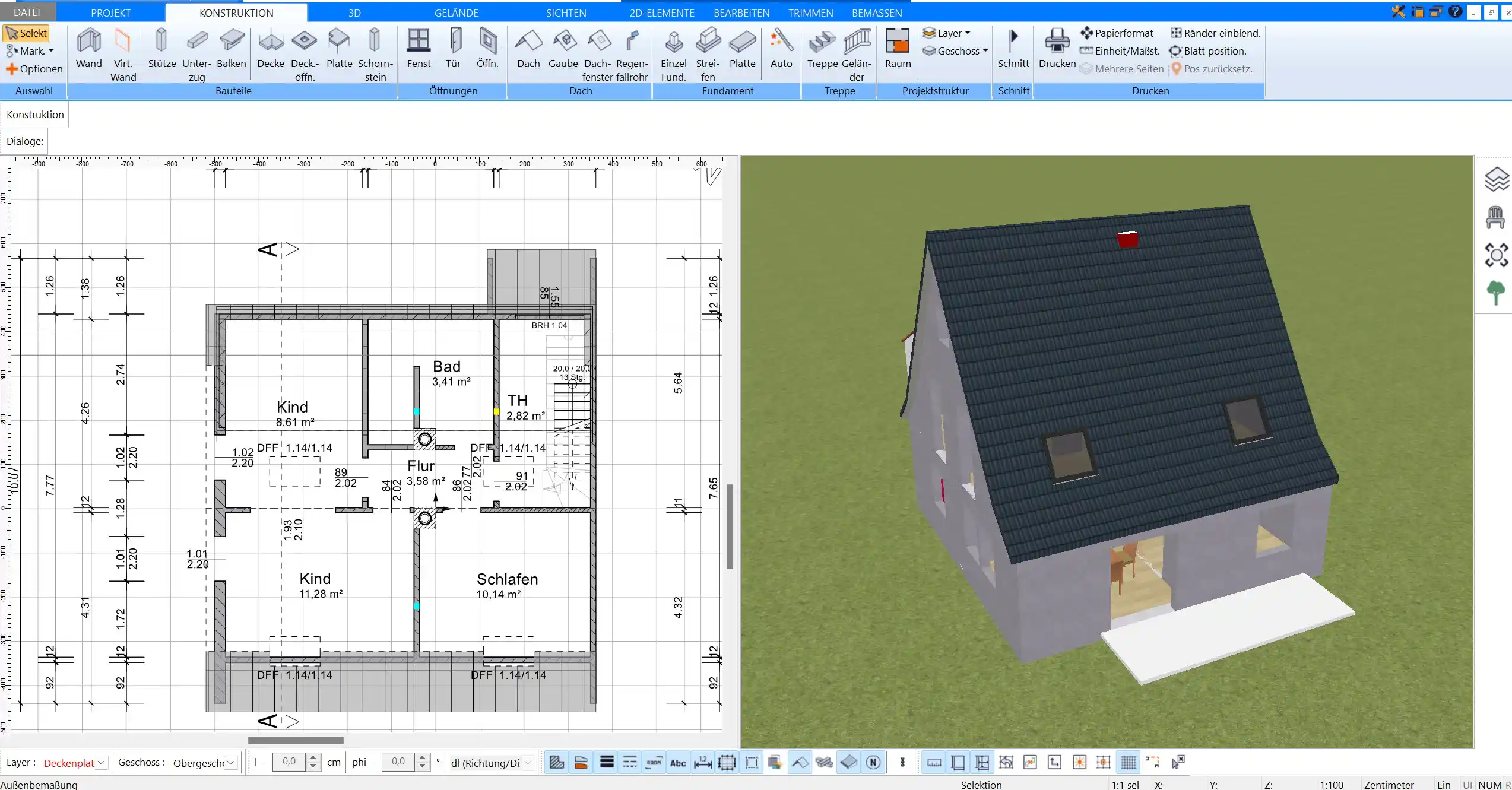Toggle the north arrow N button
1512x790 pixels.
pos(873,762)
